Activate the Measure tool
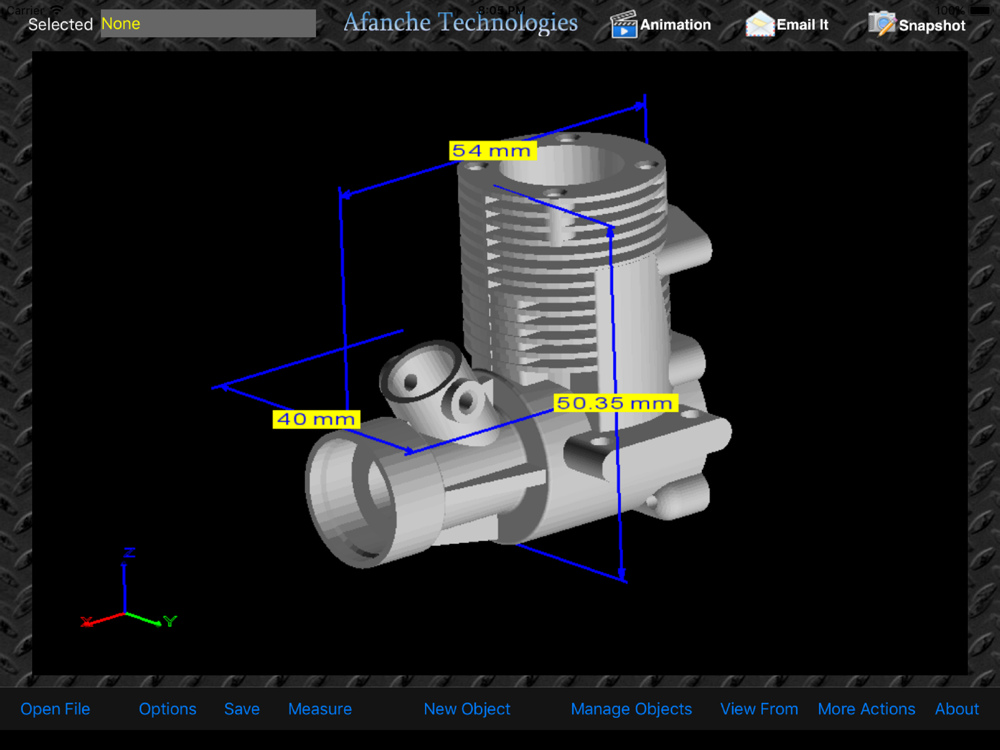1000x750 pixels. (320, 709)
